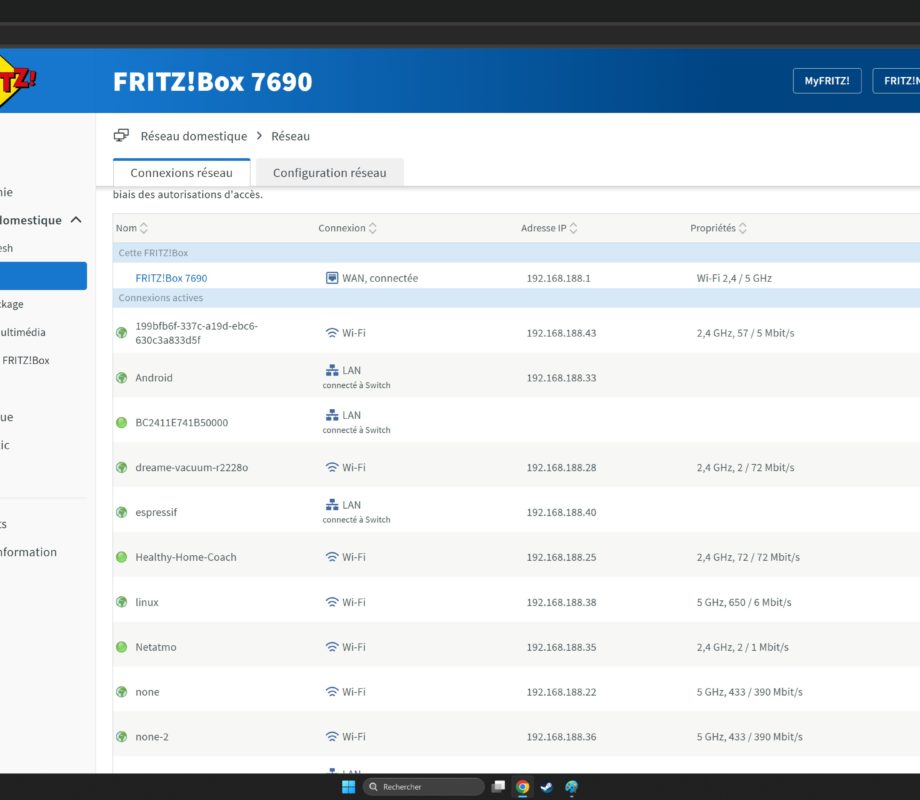Click IP address 192.168.188.38
The width and height of the screenshot is (920, 800).
(562, 602)
